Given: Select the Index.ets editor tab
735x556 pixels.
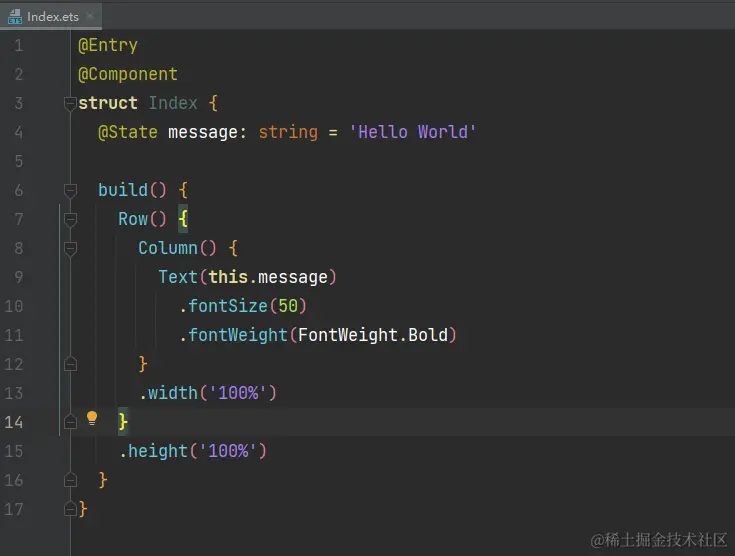Looking at the screenshot, I should click(51, 16).
